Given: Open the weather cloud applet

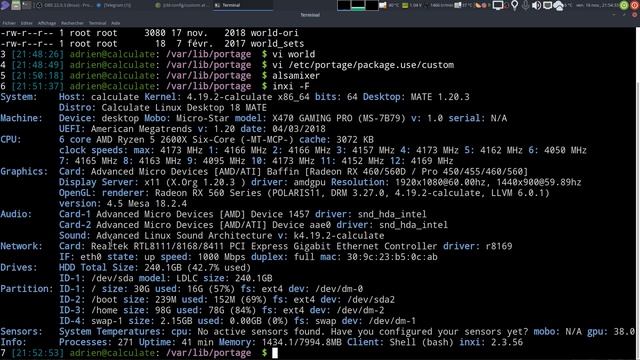Looking at the screenshot, I should (558, 5).
